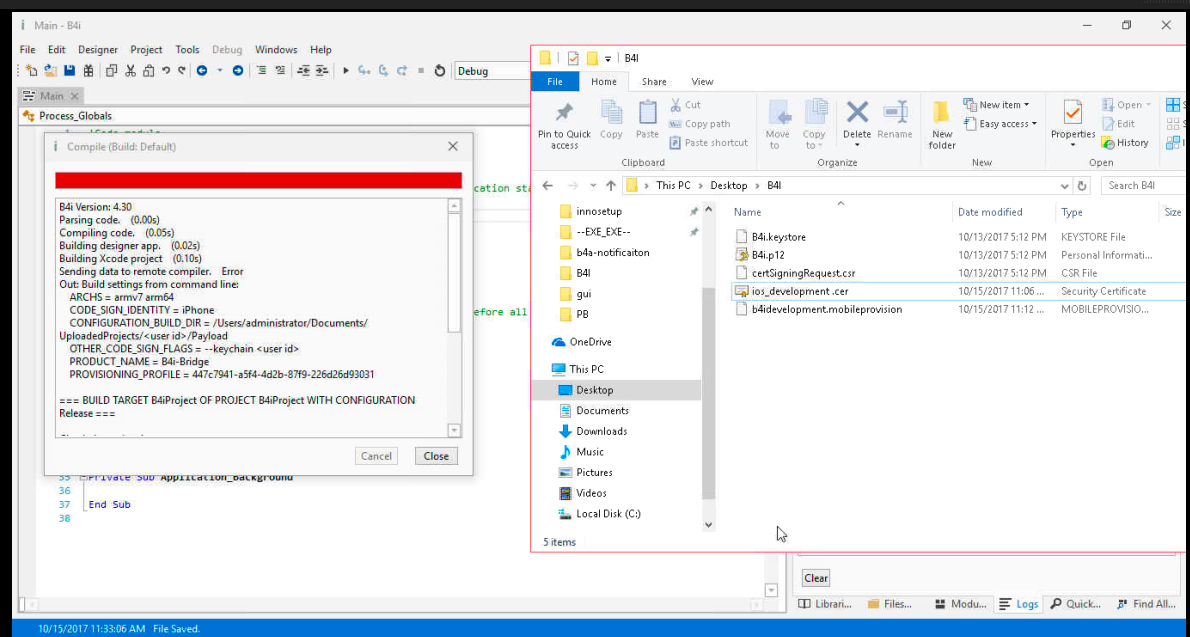Viewport: 1190px width, 637px height.
Task: Open the File menu in B4i
Action: [27, 49]
